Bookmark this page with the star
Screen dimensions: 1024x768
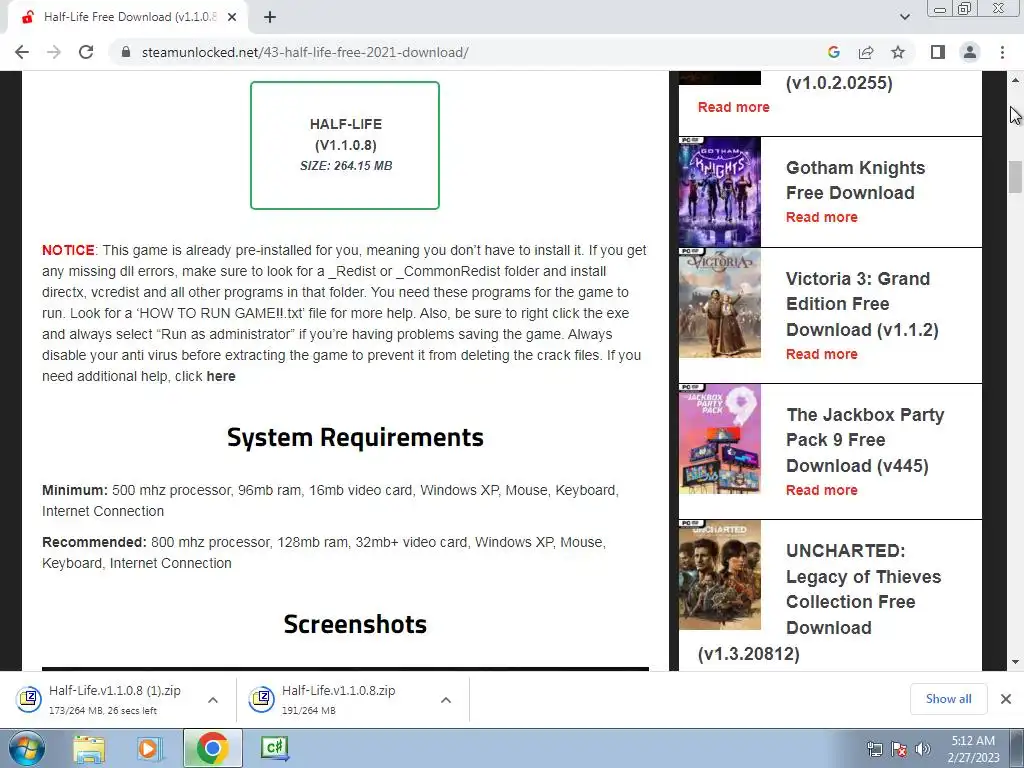tap(898, 52)
